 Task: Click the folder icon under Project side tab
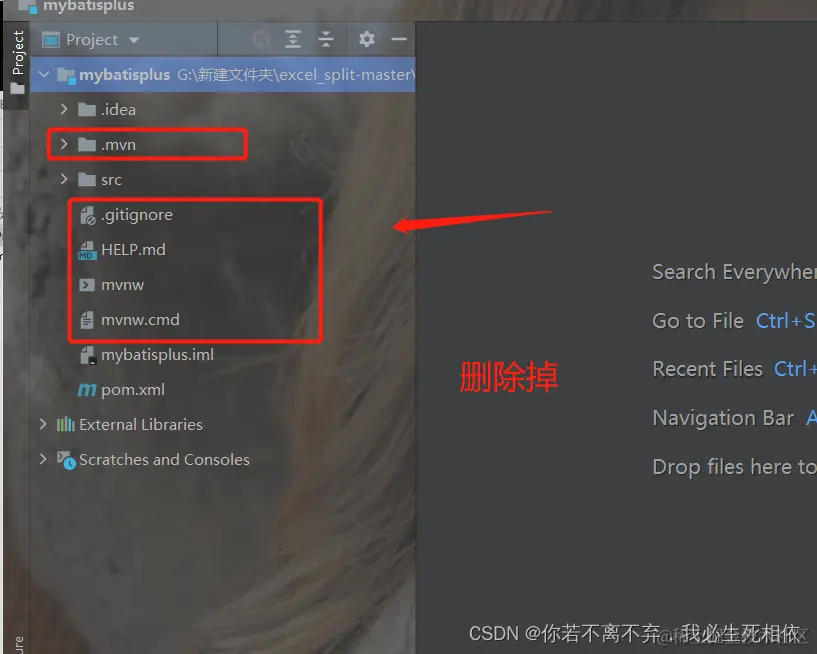[18, 89]
